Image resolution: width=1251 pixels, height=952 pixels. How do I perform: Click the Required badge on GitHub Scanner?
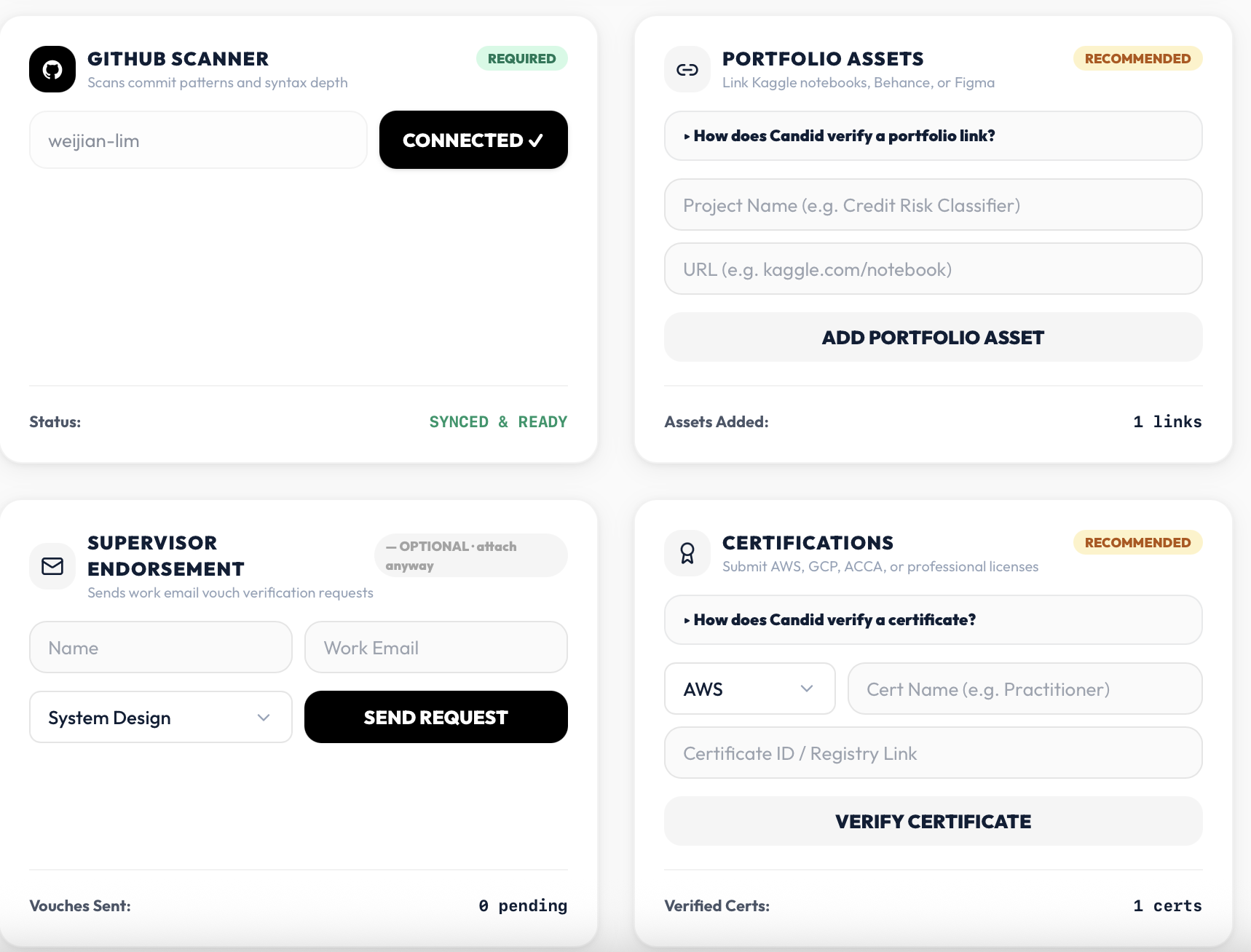click(522, 58)
